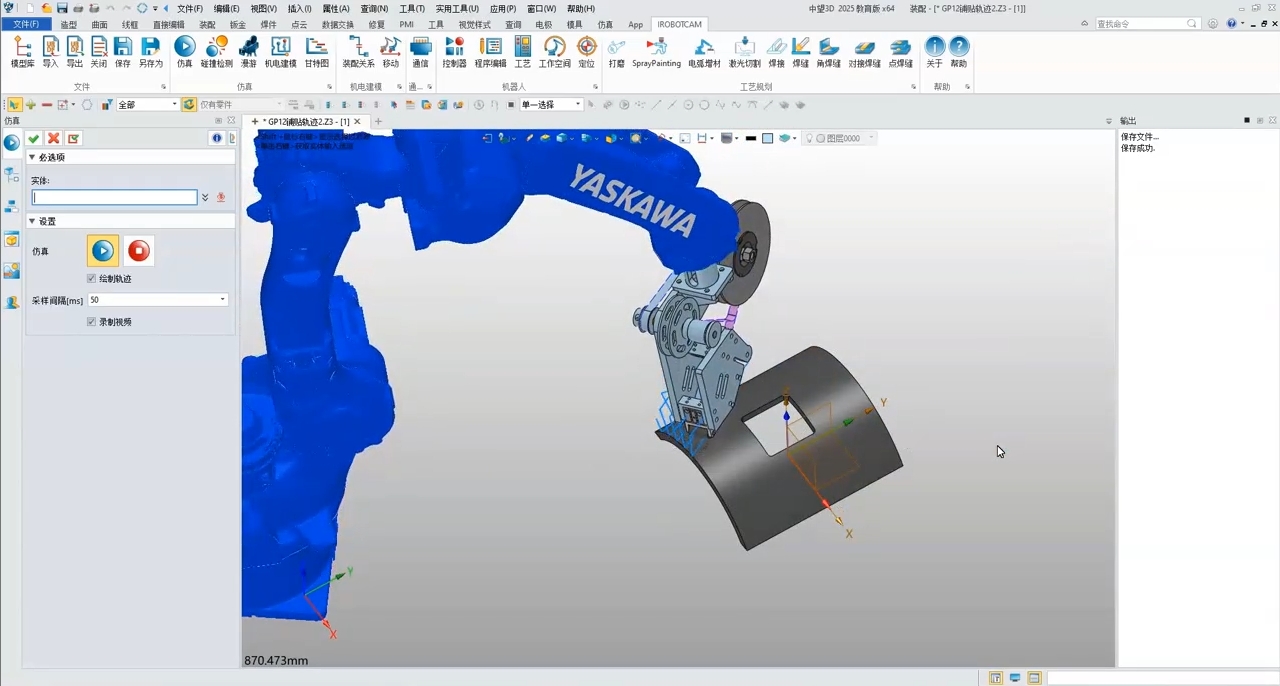Click the black color swatch in view toolbar
This screenshot has height=686, width=1280.
coord(751,138)
